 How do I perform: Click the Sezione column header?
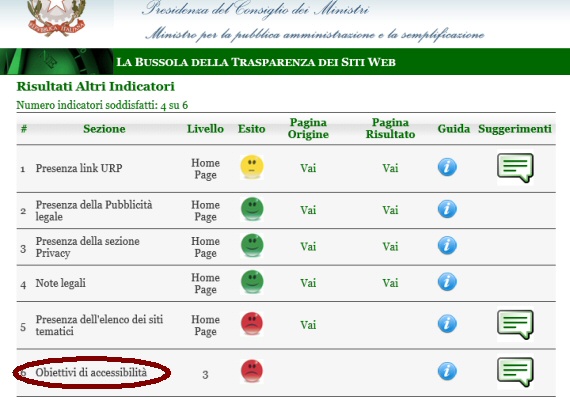point(104,129)
